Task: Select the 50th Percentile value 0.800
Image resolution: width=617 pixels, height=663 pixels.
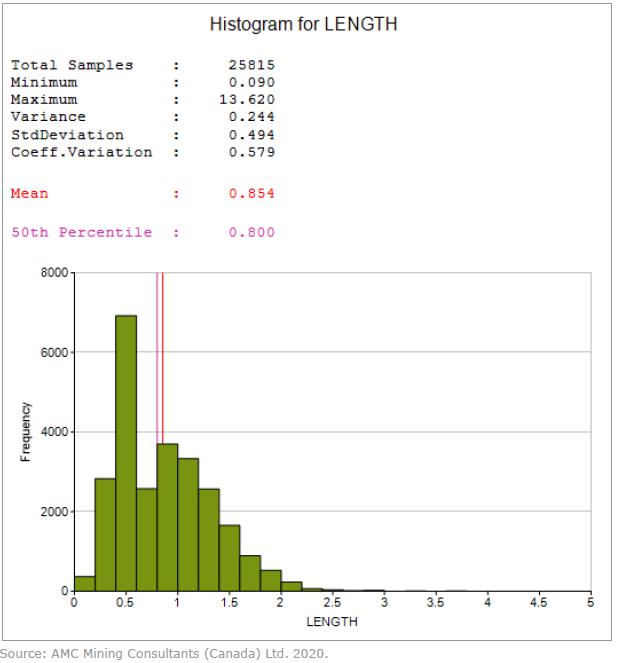Action: coord(251,233)
